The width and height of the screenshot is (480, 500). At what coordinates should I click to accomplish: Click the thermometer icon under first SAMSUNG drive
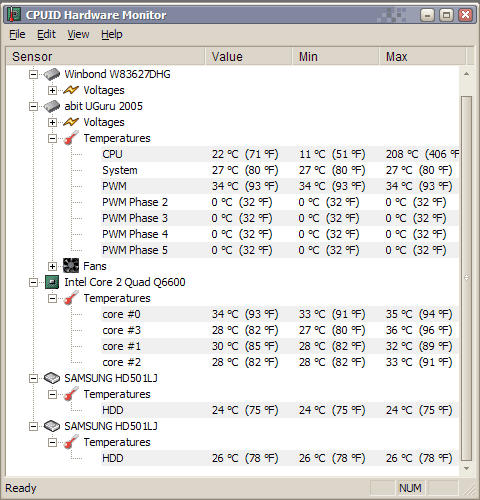(71, 394)
